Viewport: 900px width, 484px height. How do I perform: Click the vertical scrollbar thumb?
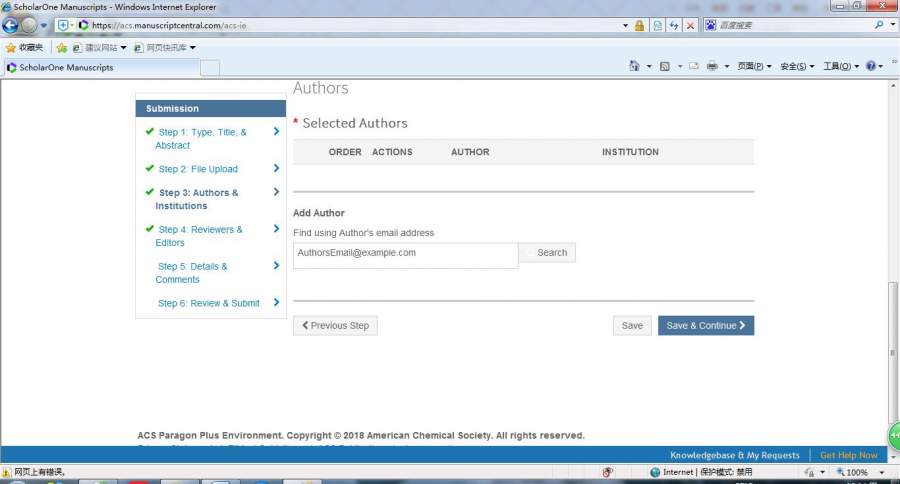[x=893, y=353]
